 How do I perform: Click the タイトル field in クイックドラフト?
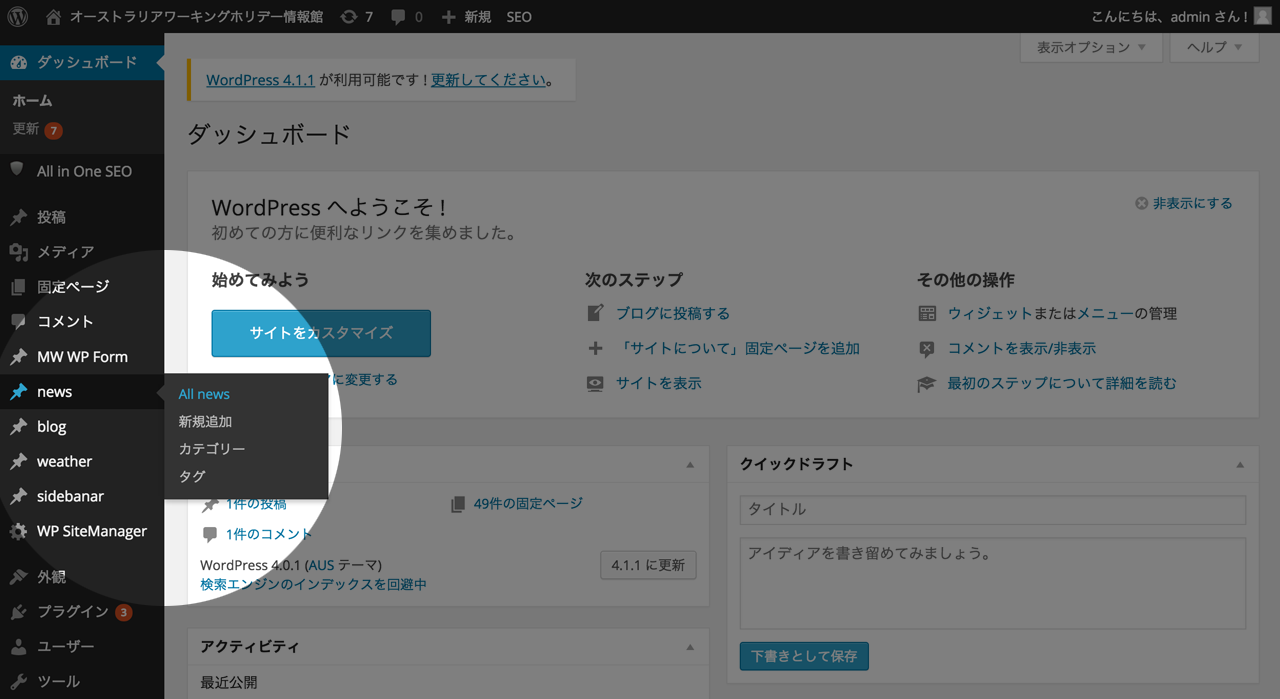pyautogui.click(x=993, y=509)
